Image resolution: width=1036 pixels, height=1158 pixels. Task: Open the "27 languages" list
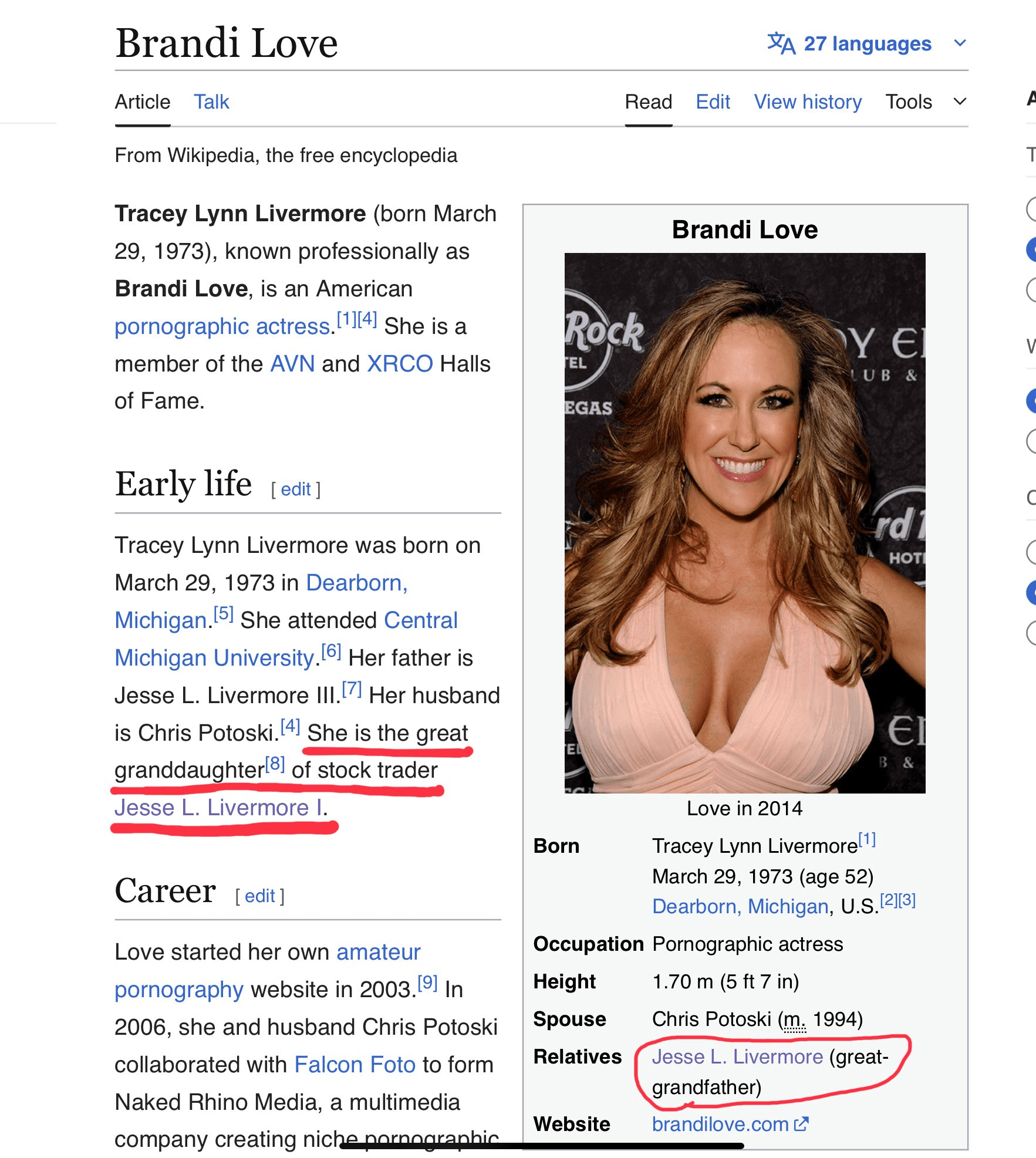tap(867, 43)
